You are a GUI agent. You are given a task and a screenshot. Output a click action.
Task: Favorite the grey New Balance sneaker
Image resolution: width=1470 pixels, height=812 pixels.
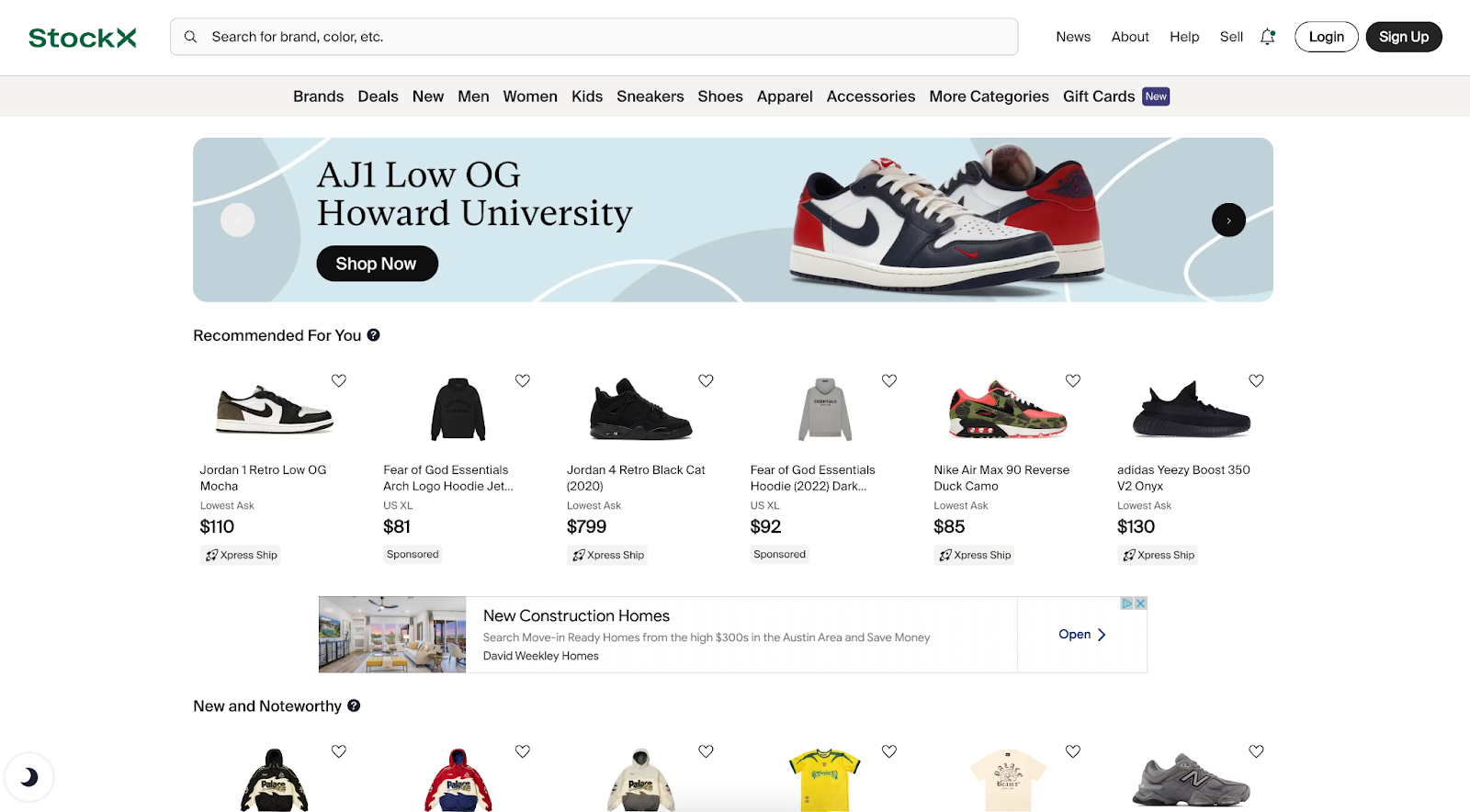pyautogui.click(x=1256, y=751)
